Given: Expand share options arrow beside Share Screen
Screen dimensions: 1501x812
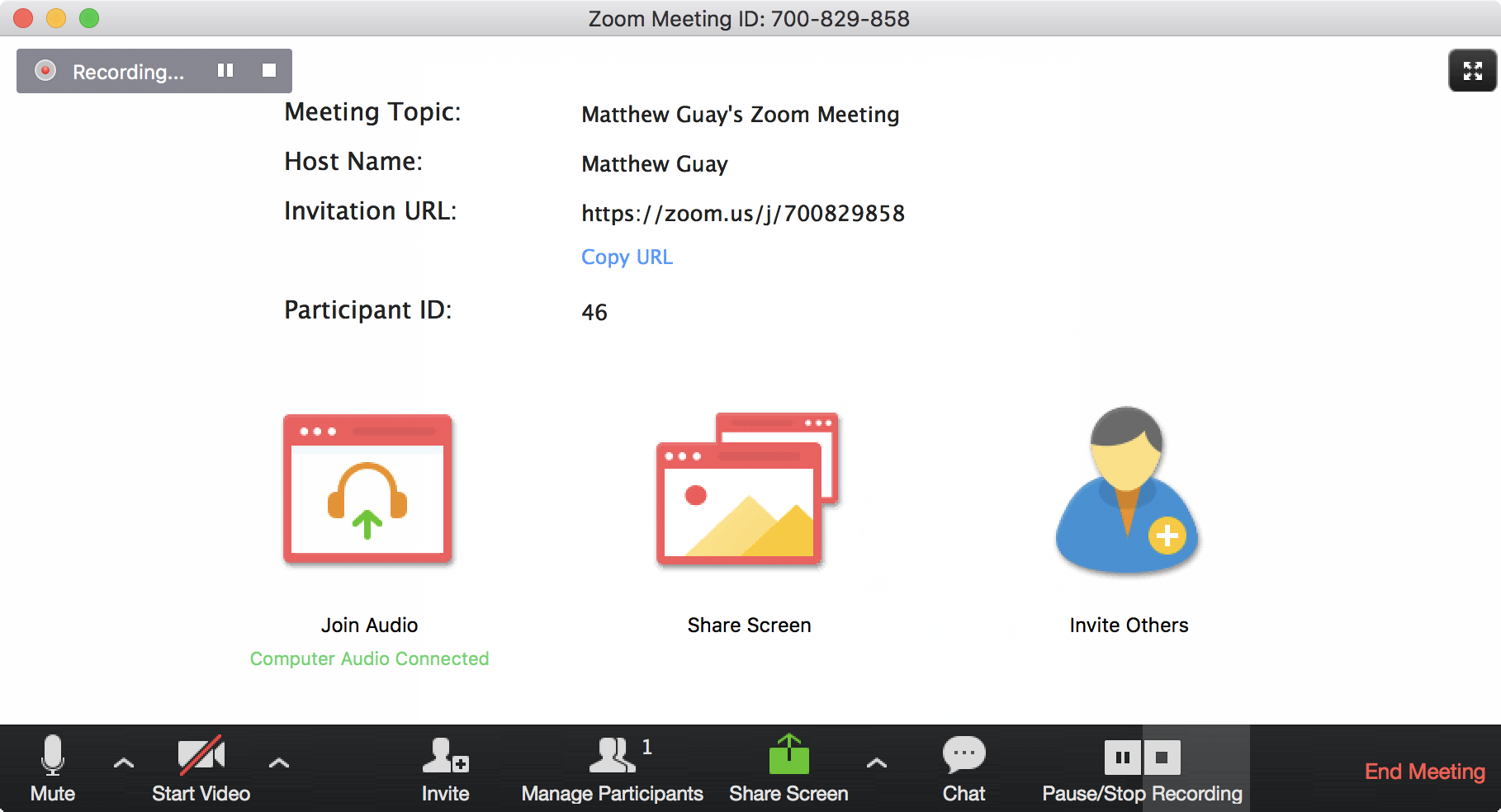Looking at the screenshot, I should [x=877, y=763].
